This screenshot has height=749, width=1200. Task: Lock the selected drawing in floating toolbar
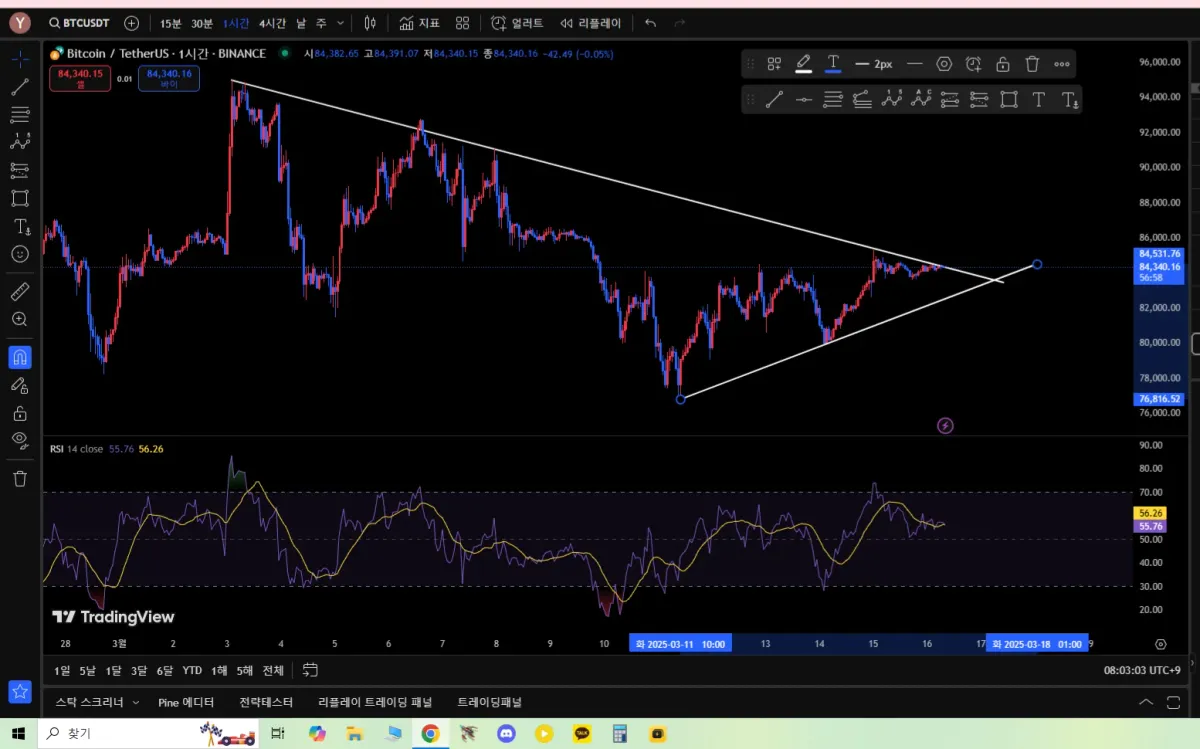click(x=1003, y=64)
